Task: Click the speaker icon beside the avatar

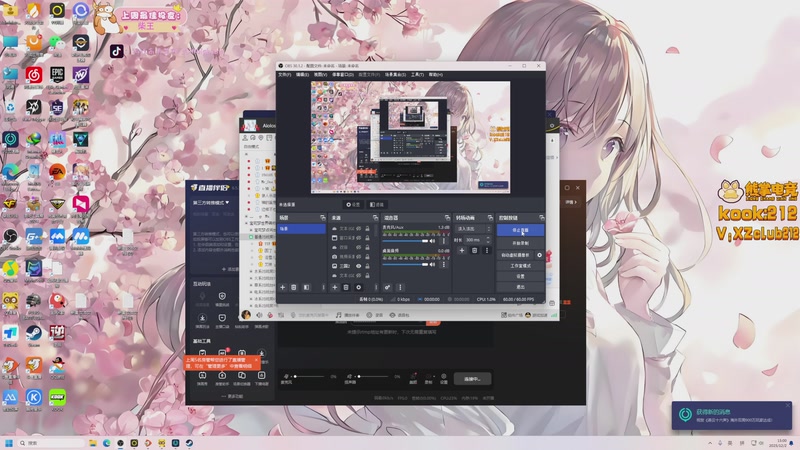Action: 259,315
